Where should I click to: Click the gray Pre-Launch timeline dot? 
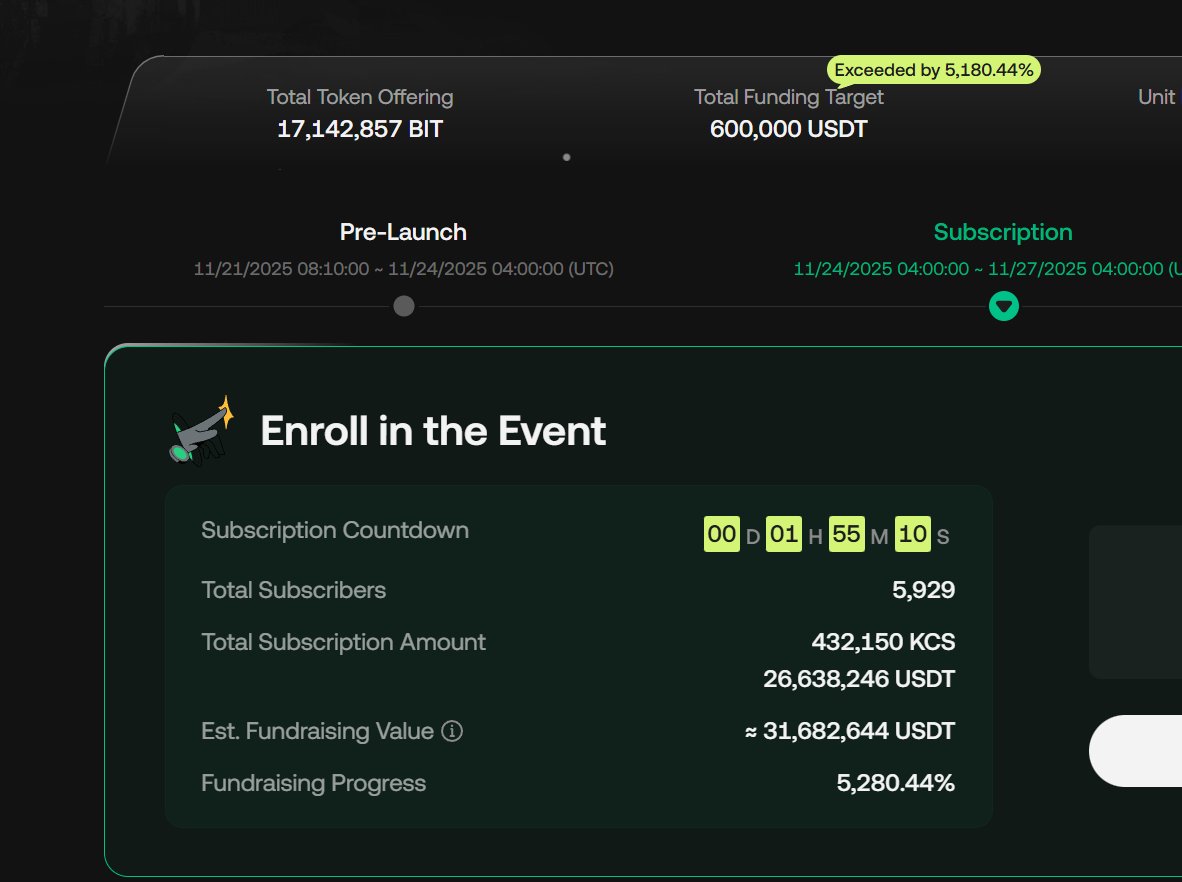(403, 306)
